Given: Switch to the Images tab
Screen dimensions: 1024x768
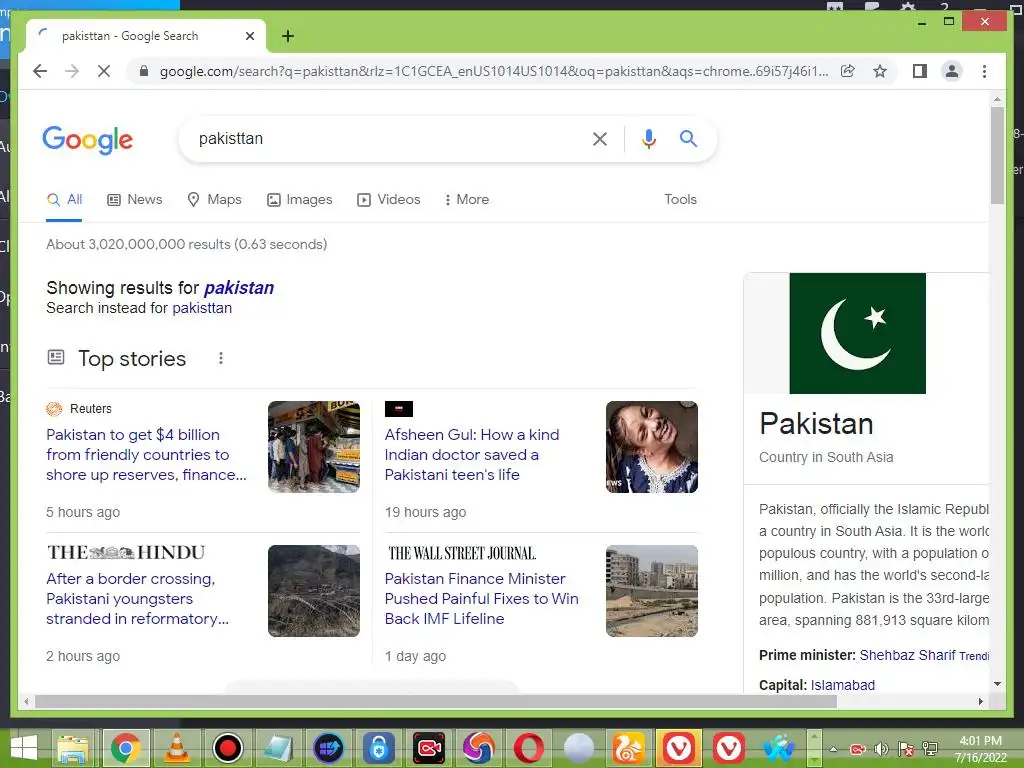Looking at the screenshot, I should pyautogui.click(x=300, y=200).
